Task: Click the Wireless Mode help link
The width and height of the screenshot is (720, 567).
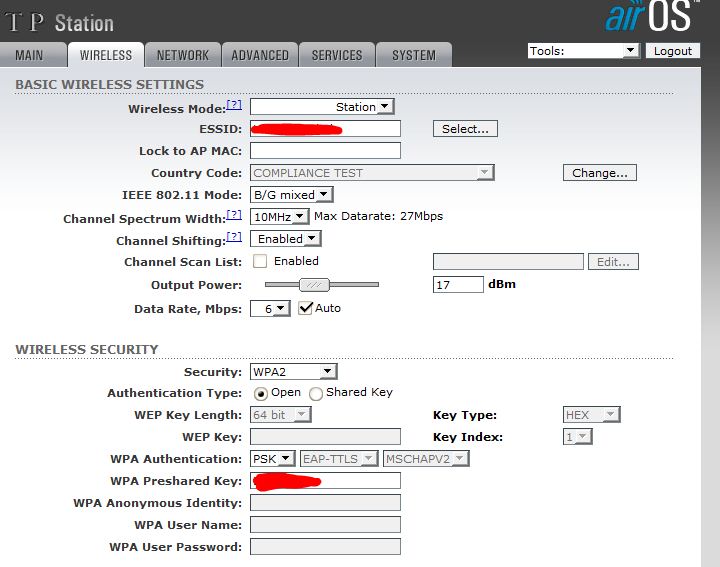Action: coord(234,104)
